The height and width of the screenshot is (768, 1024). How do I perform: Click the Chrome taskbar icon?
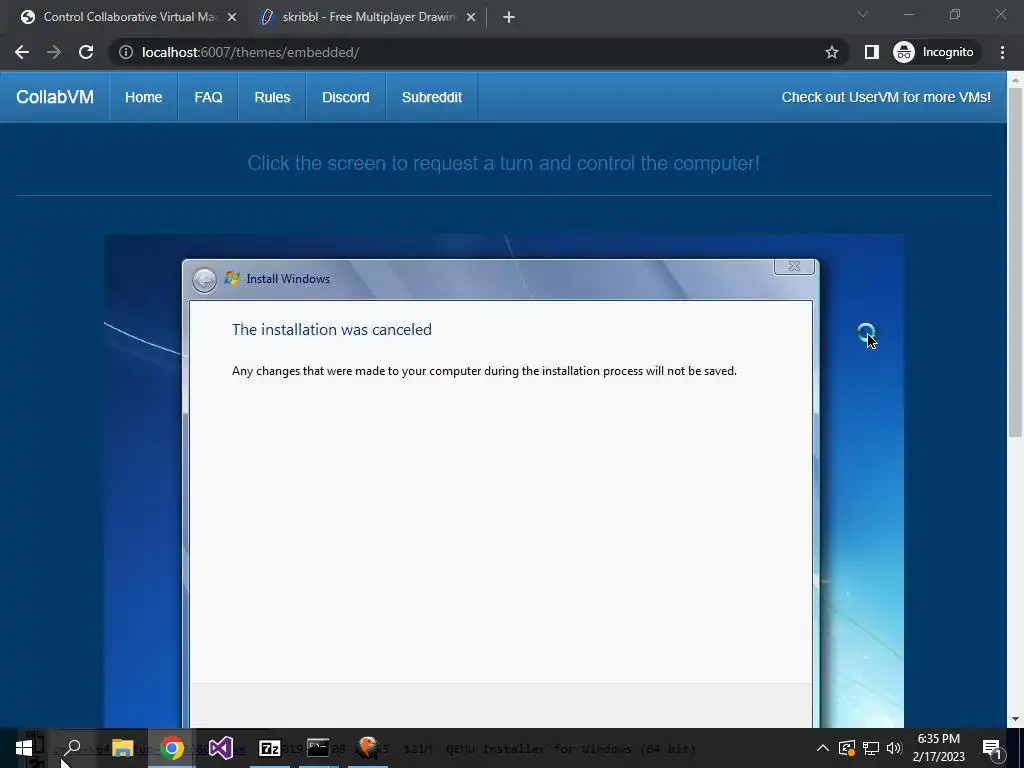[x=172, y=748]
